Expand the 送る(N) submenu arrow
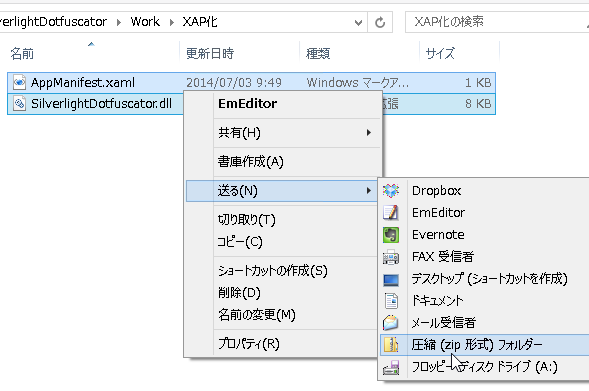 point(369,190)
